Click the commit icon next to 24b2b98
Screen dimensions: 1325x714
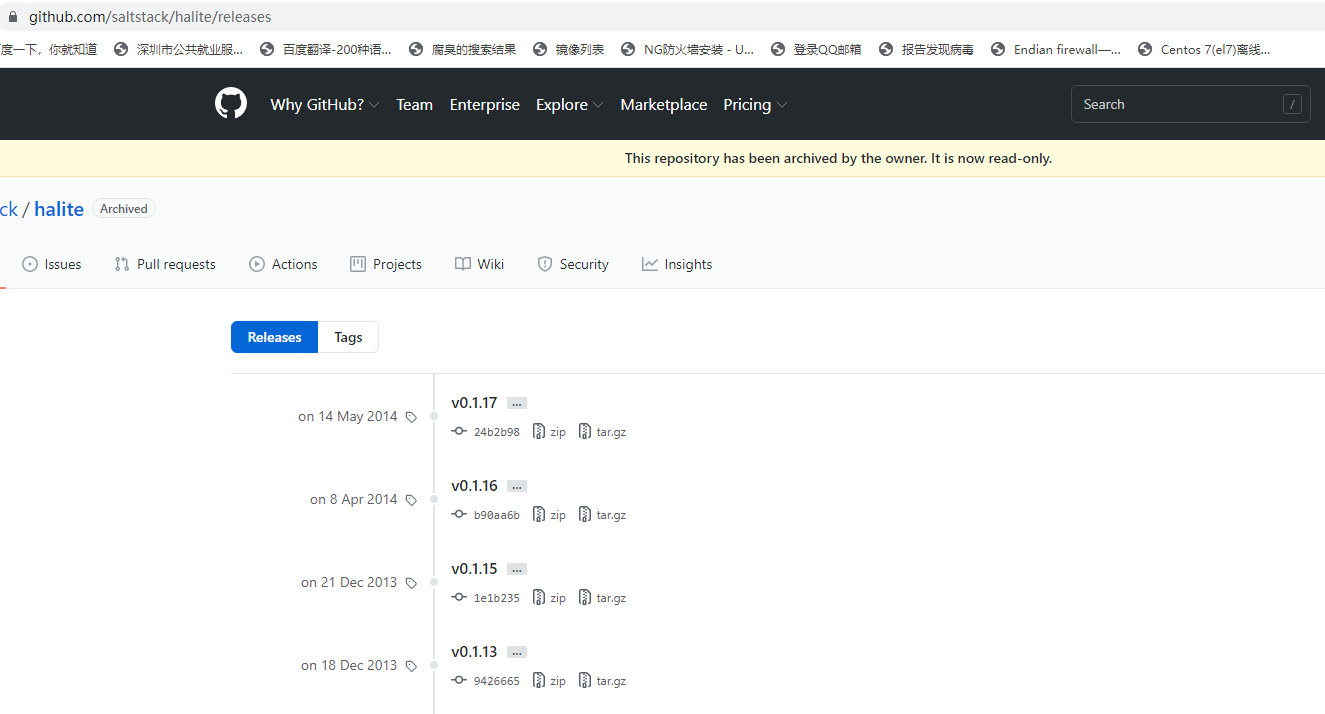[x=459, y=431]
